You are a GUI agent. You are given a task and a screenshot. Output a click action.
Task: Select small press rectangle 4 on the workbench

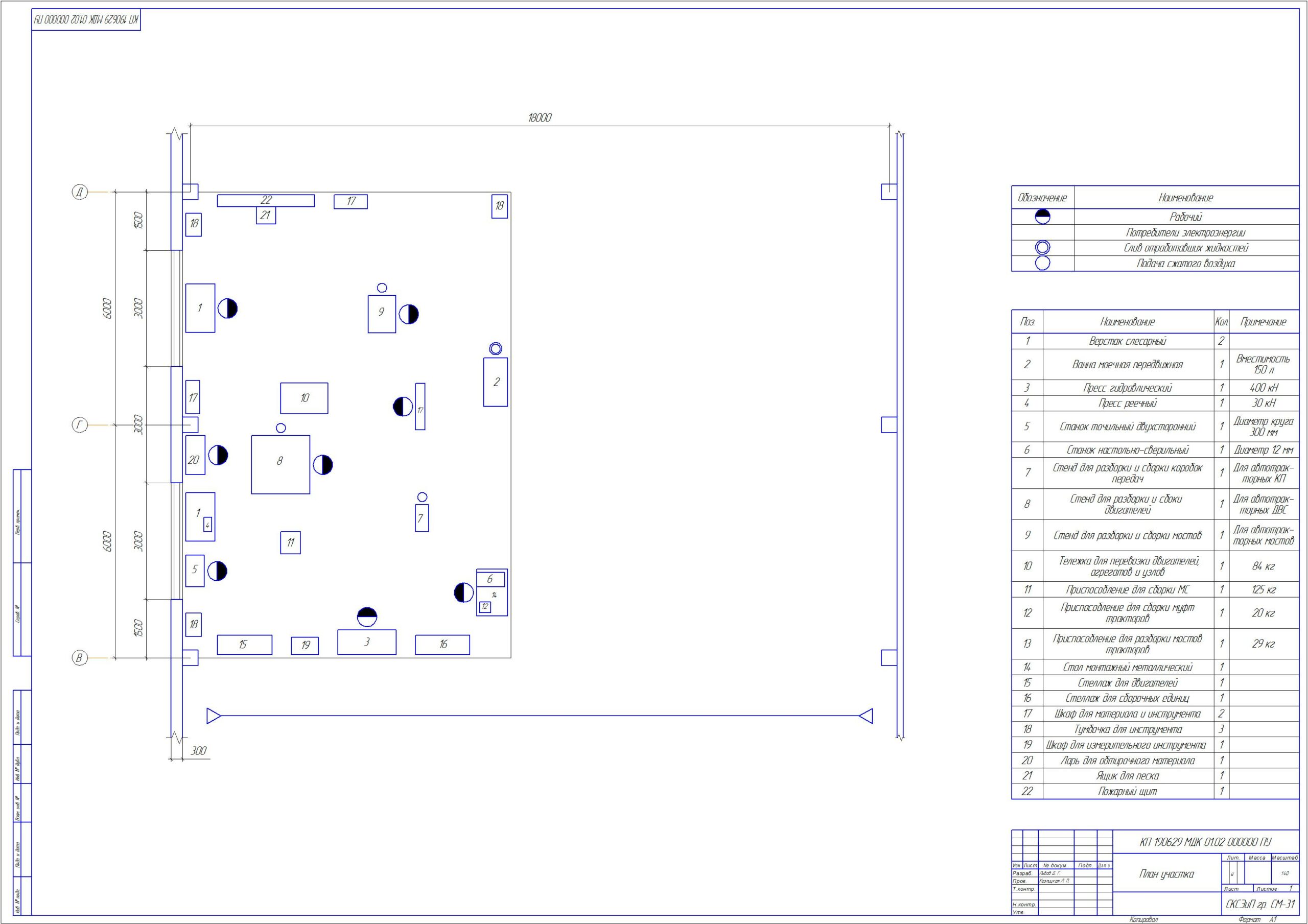(207, 525)
